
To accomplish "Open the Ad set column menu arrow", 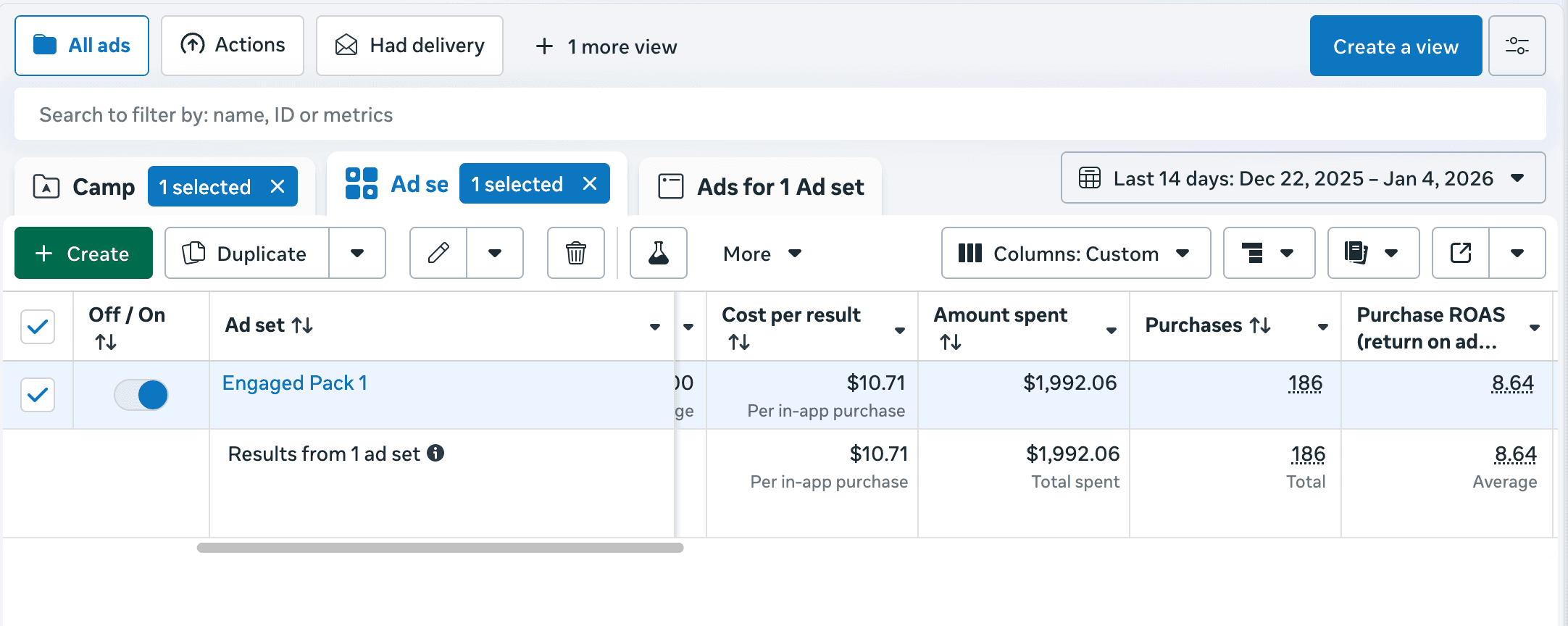I will [x=655, y=327].
